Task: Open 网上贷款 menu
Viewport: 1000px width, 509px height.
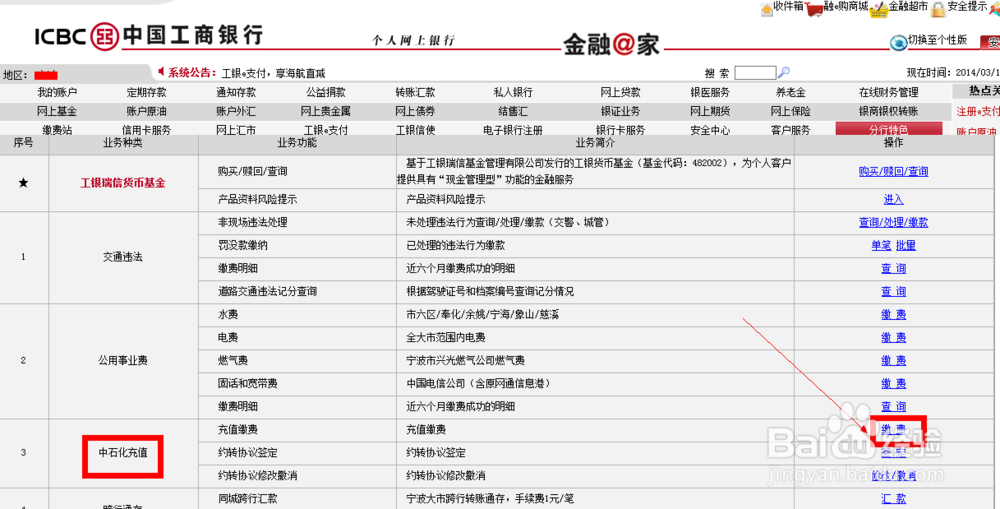Action: tap(621, 92)
